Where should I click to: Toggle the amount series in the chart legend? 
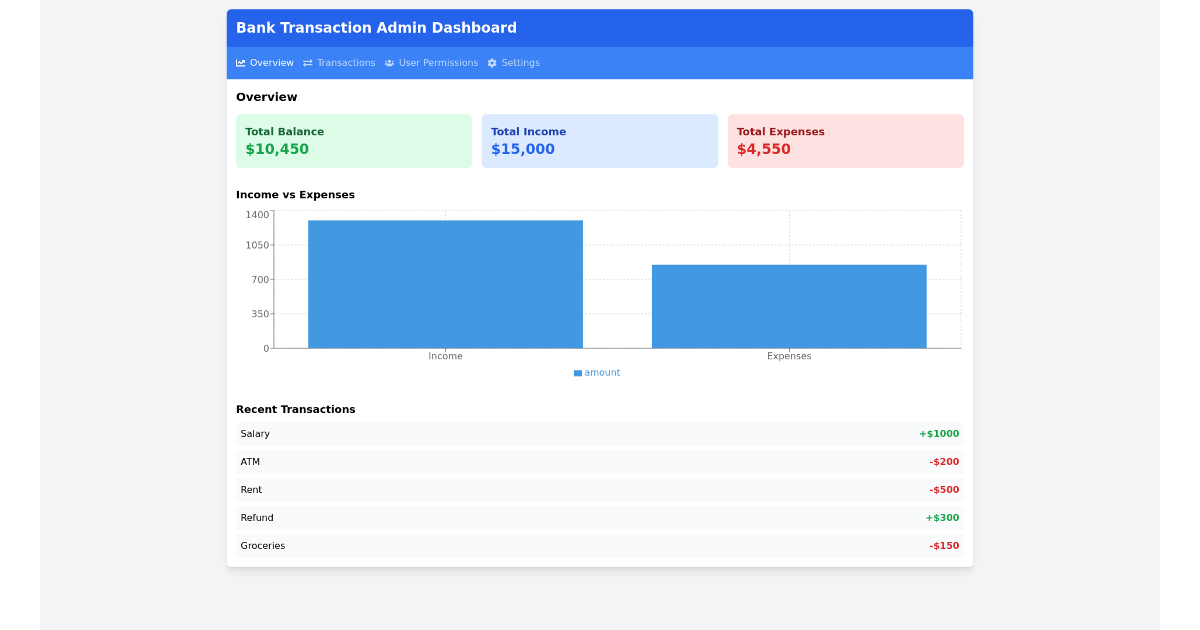tap(597, 372)
